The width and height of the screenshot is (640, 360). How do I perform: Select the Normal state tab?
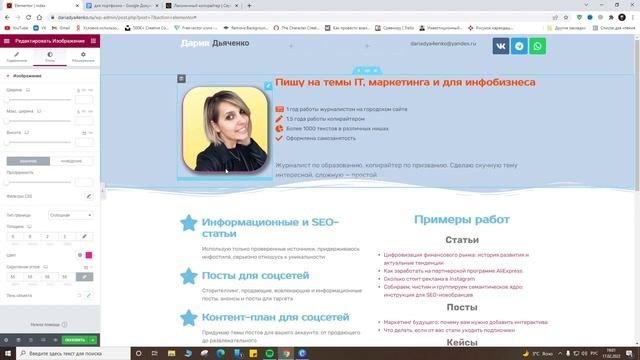[28, 161]
